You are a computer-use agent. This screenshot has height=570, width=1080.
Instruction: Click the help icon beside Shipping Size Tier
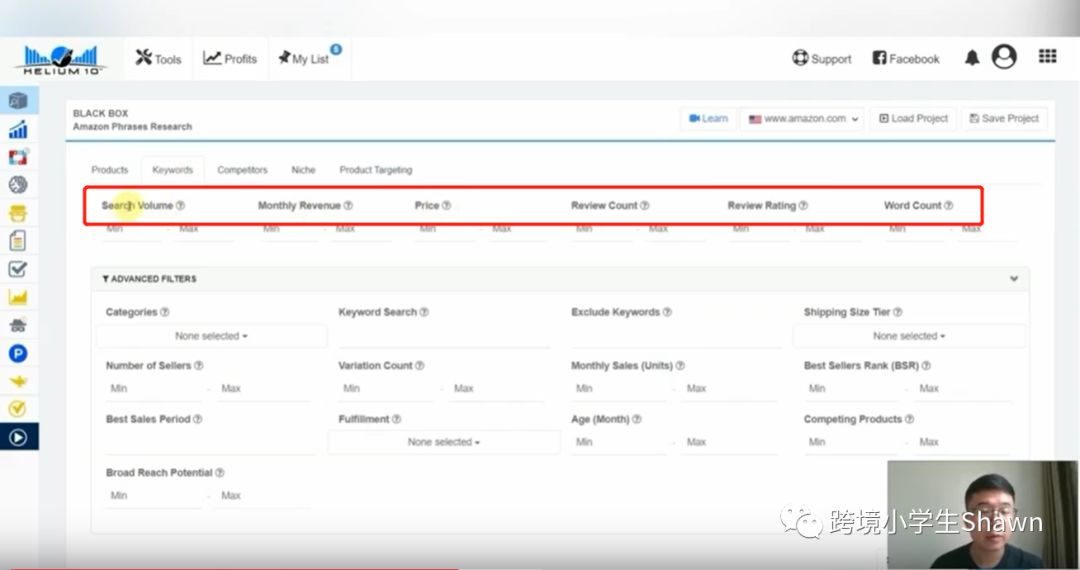tap(897, 312)
